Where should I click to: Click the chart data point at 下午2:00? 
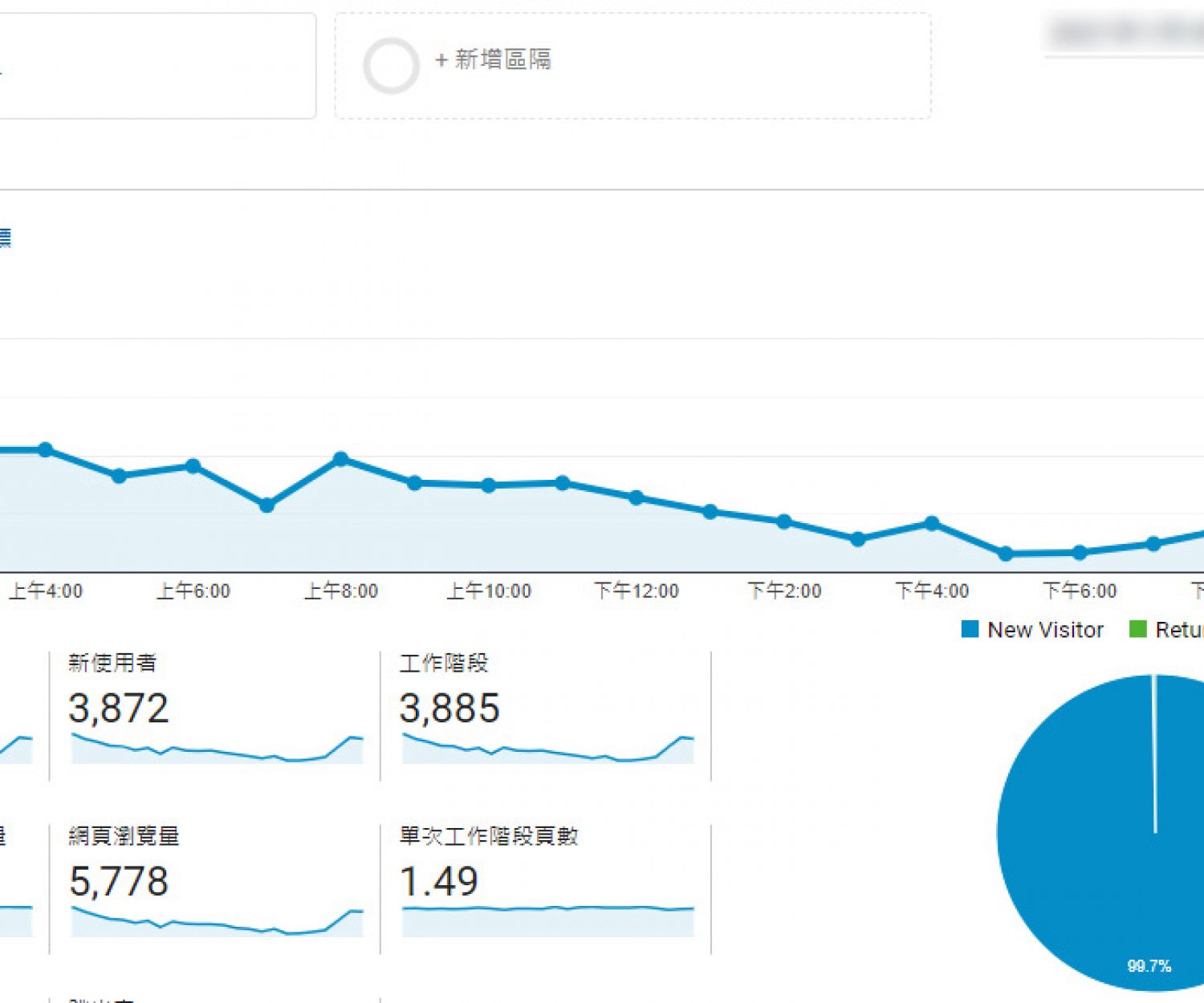(x=784, y=522)
